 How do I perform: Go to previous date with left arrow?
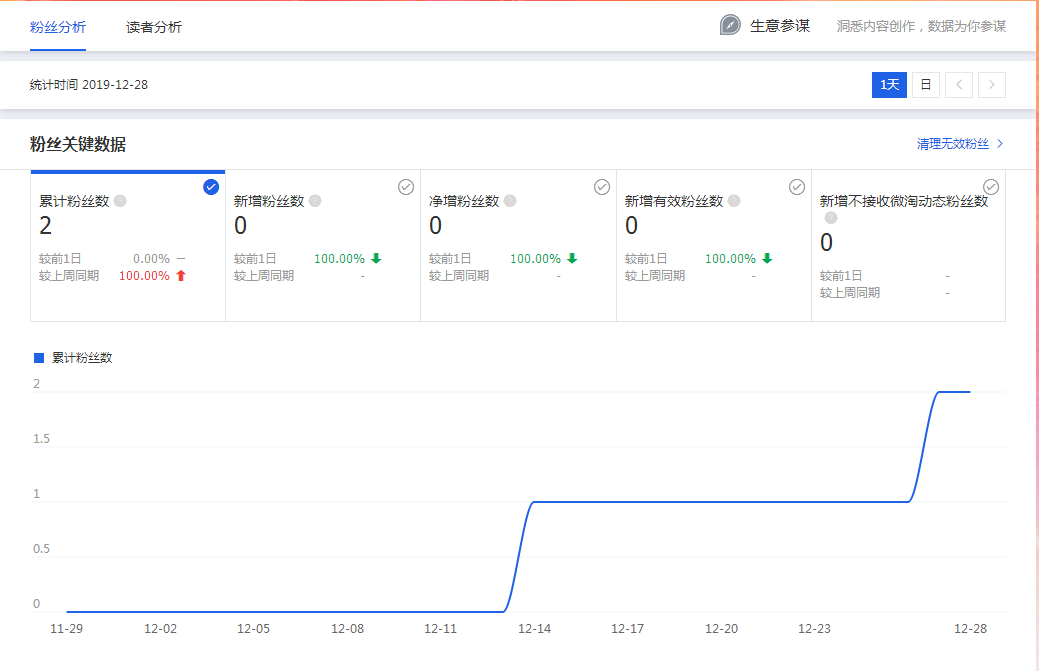click(x=958, y=85)
